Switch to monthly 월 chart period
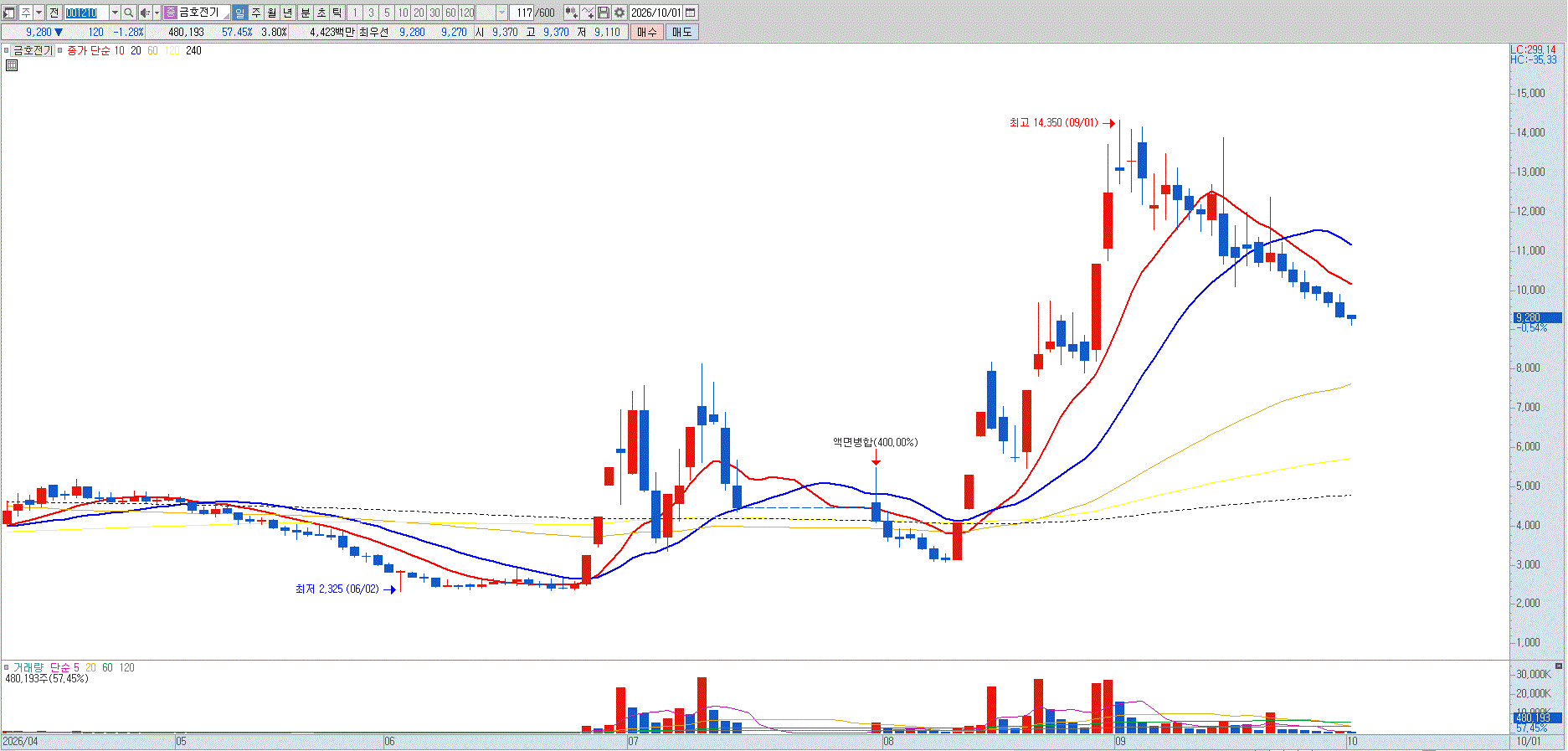This screenshot has width=1568, height=751. tap(272, 13)
